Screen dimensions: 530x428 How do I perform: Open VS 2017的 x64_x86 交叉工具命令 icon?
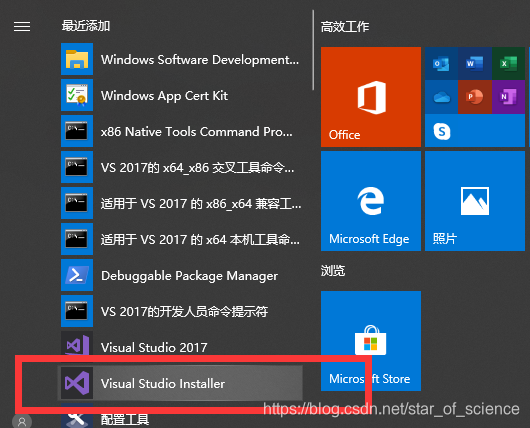(77, 167)
